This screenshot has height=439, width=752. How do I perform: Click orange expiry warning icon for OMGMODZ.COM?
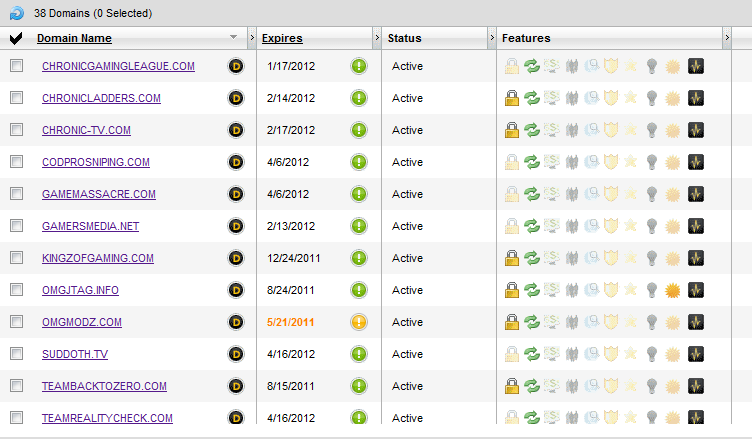[359, 322]
